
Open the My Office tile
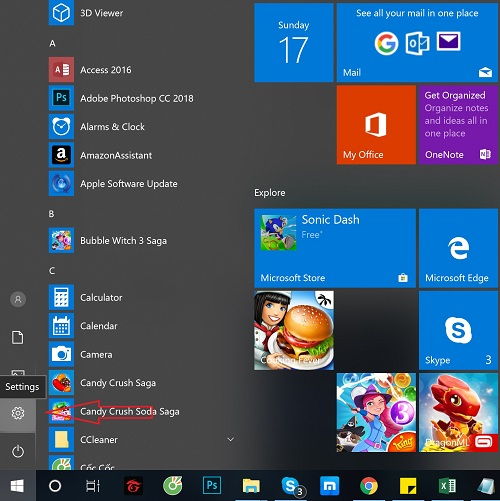[376, 125]
